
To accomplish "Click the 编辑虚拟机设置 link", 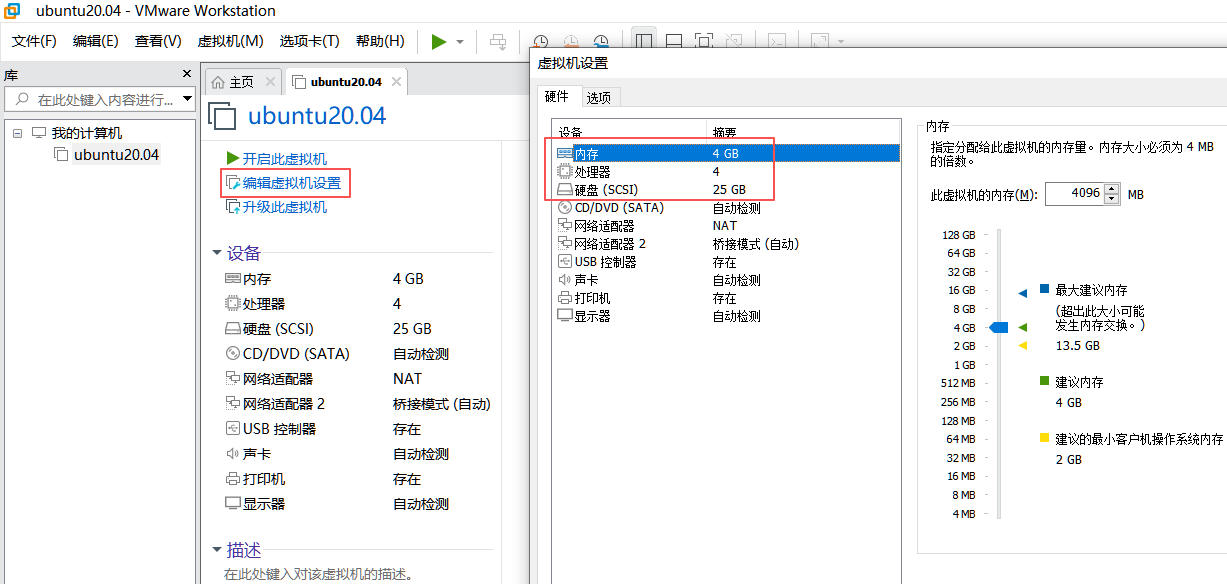I will (x=291, y=183).
